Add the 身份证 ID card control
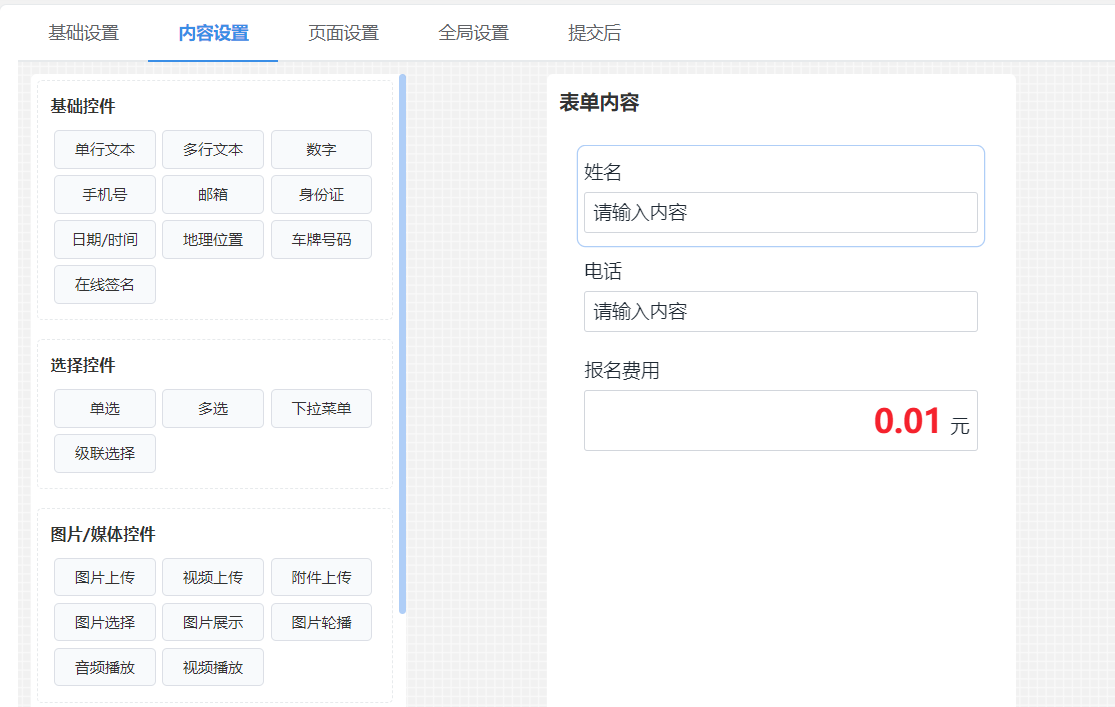 321,194
